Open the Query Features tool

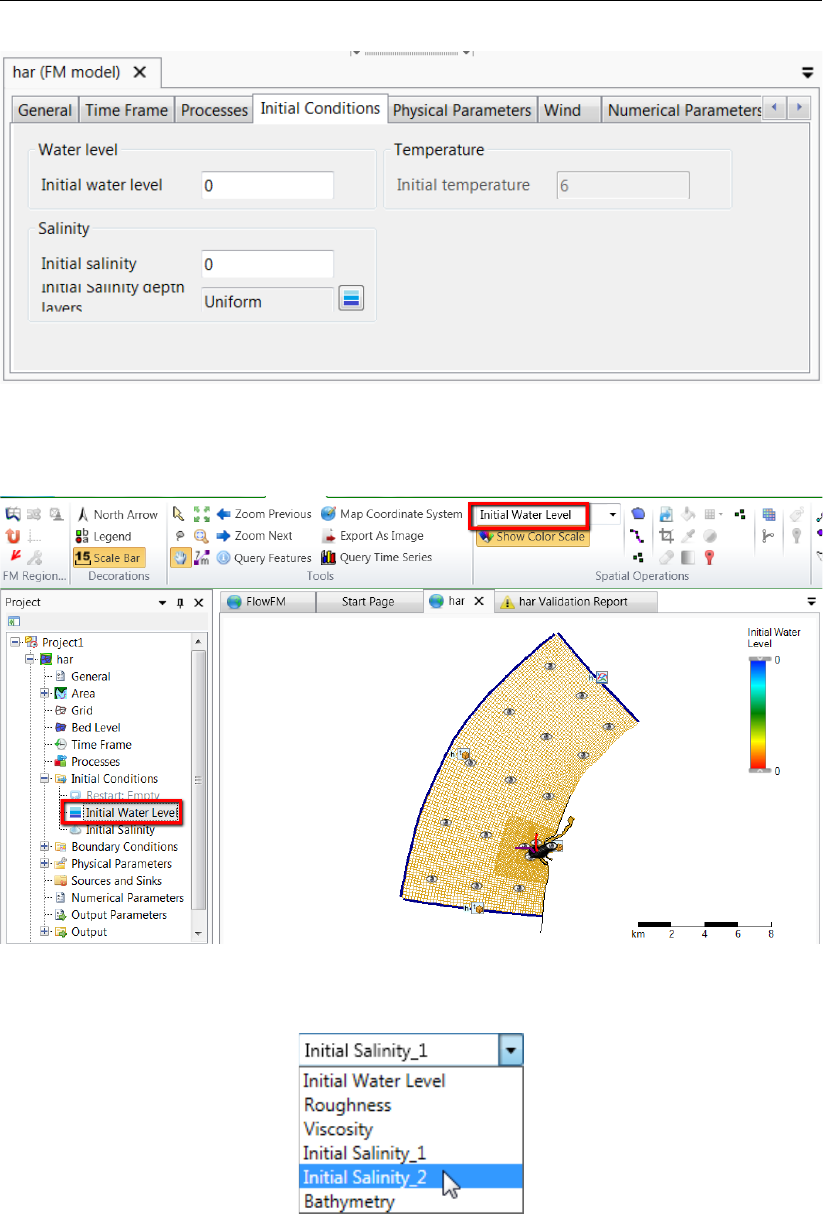pos(264,558)
